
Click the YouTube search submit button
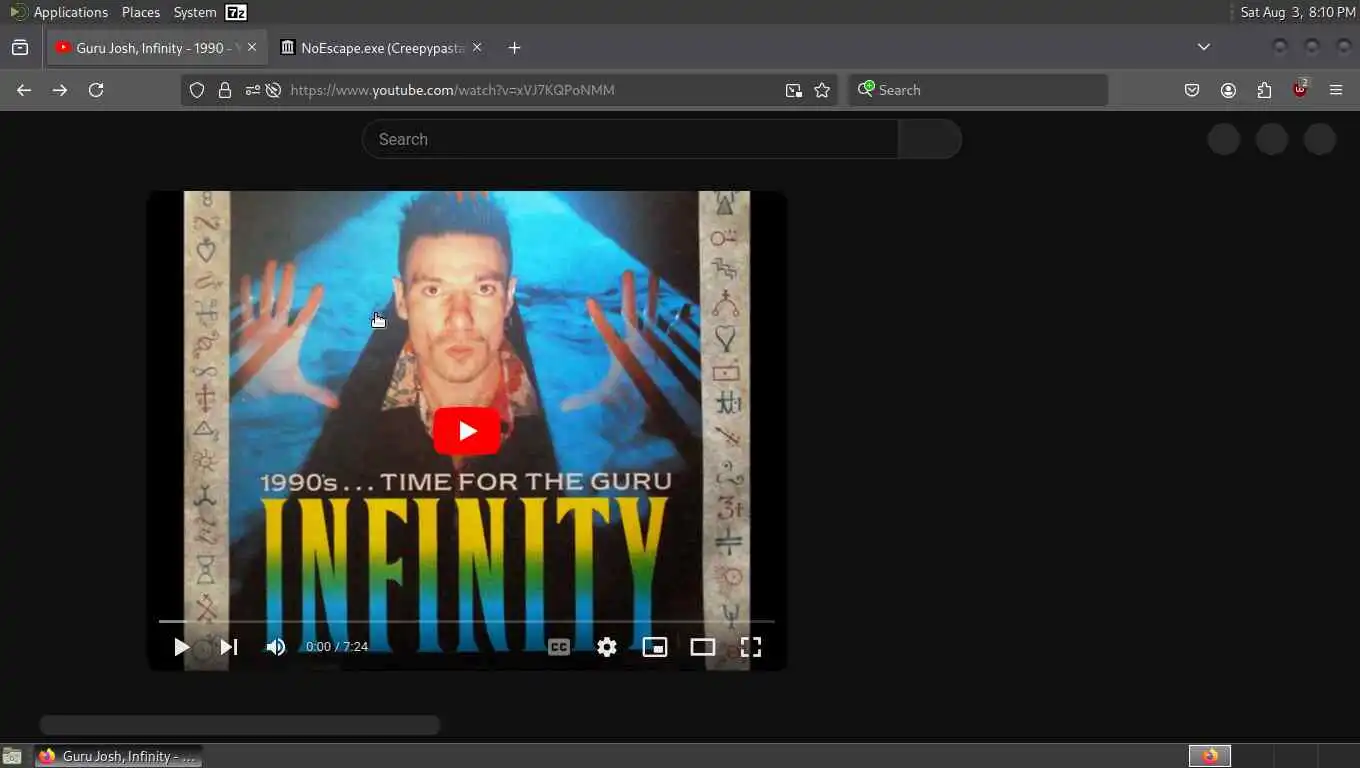pos(930,139)
